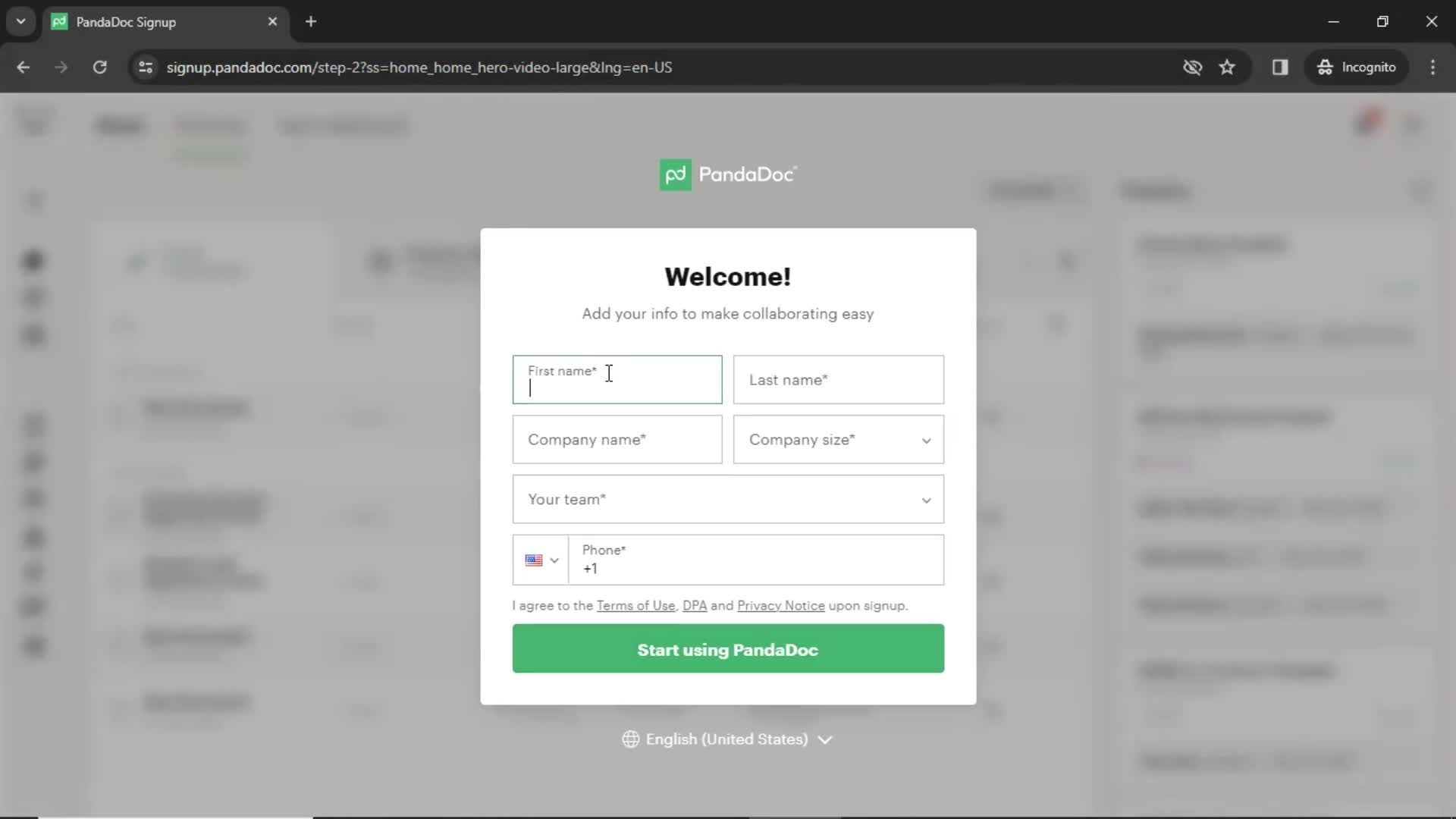
Task: Expand the phone country code selector
Action: pyautogui.click(x=541, y=560)
